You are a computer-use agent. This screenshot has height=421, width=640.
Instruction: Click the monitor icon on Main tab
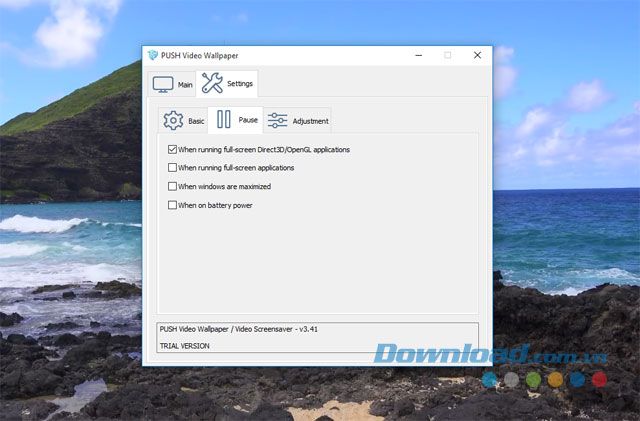(163, 84)
